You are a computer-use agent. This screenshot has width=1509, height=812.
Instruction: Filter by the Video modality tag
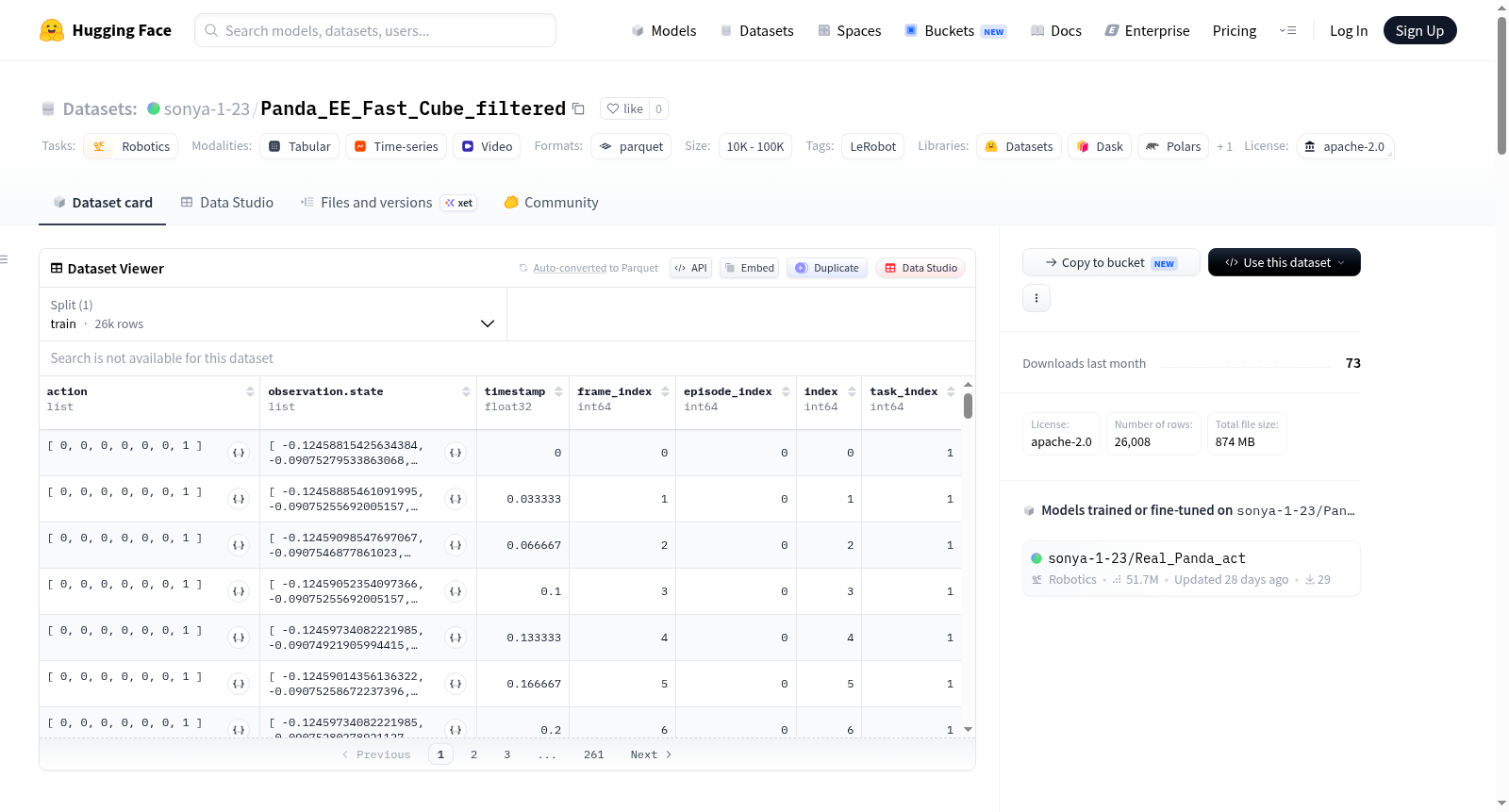pyautogui.click(x=487, y=146)
